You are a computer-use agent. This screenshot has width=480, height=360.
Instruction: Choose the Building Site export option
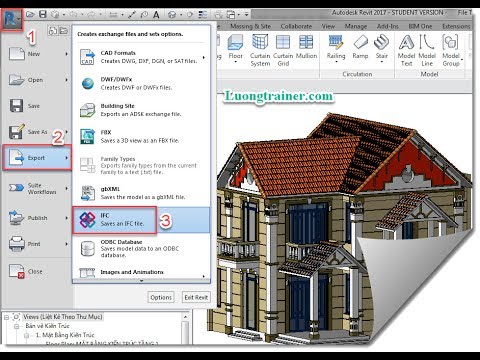[x=141, y=110]
